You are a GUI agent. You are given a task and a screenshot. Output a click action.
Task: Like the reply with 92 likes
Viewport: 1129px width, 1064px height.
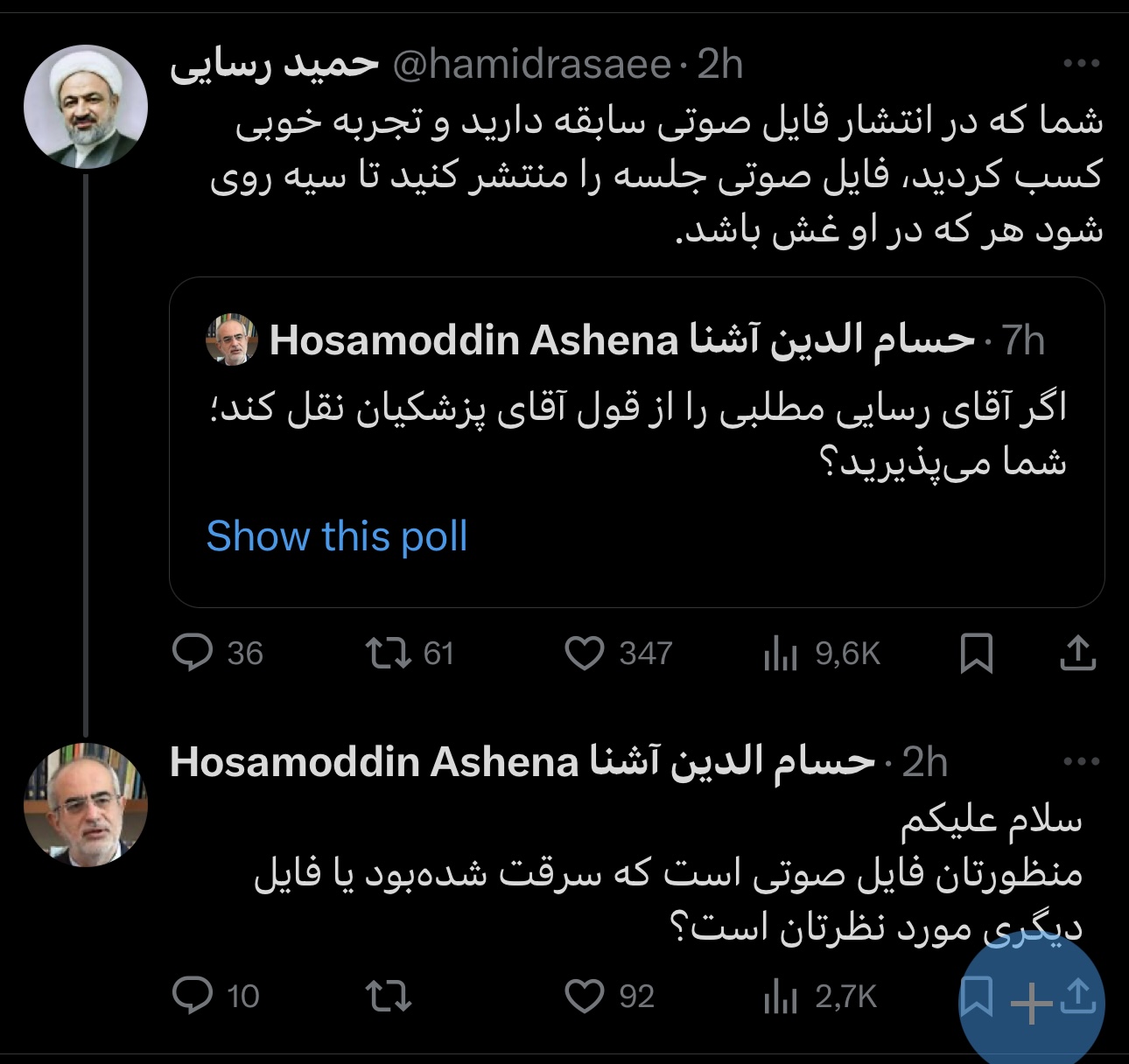coord(585,996)
